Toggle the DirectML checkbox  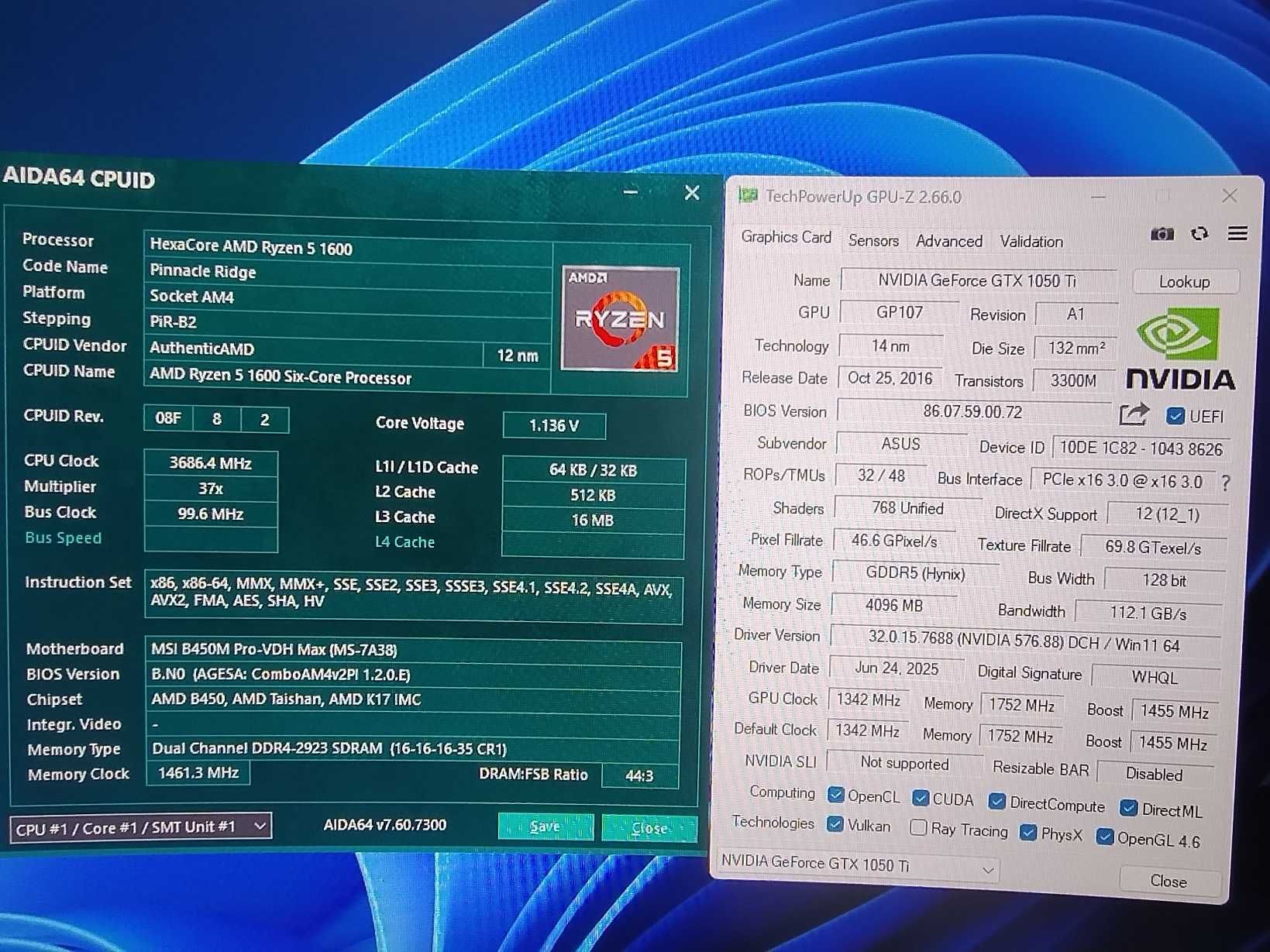click(1129, 808)
